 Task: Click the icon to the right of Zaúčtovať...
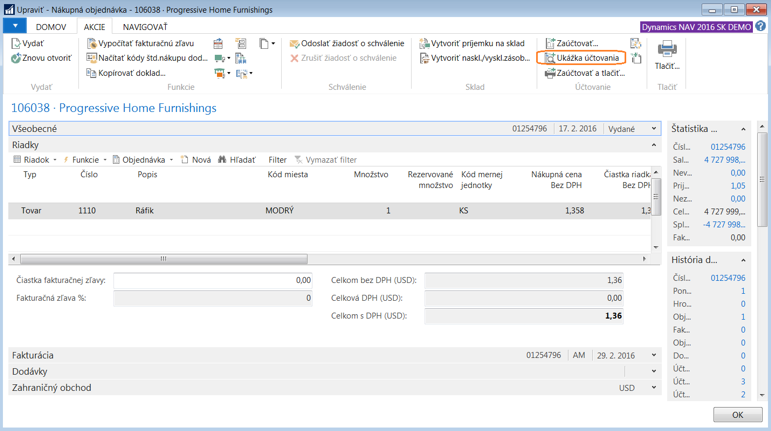click(636, 44)
